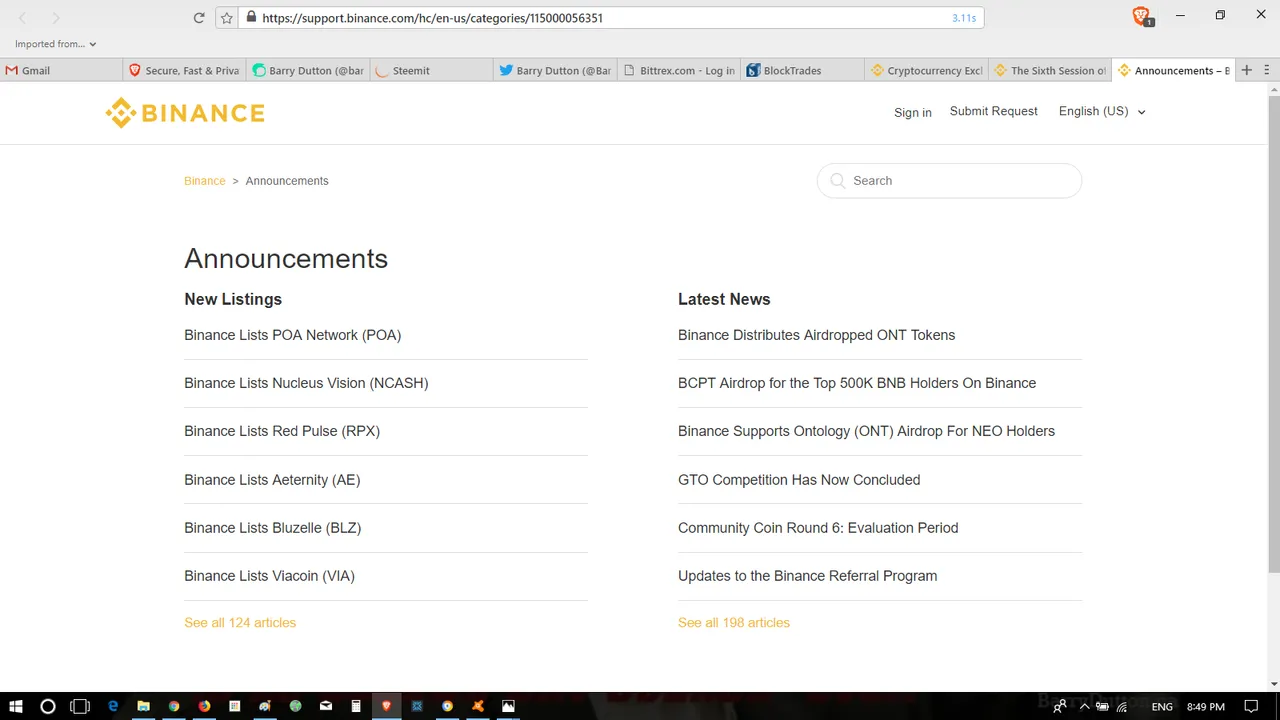This screenshot has width=1280, height=720.
Task: Go back with the browser back arrow
Action: tap(23, 18)
